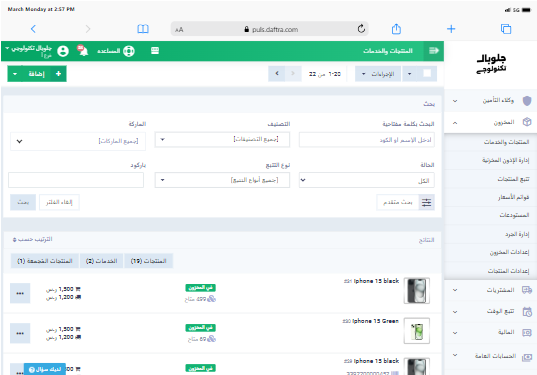This screenshot has height=375, width=537.
Task: Expand الحسابات العامة sidebar section
Action: pyautogui.click(x=490, y=357)
